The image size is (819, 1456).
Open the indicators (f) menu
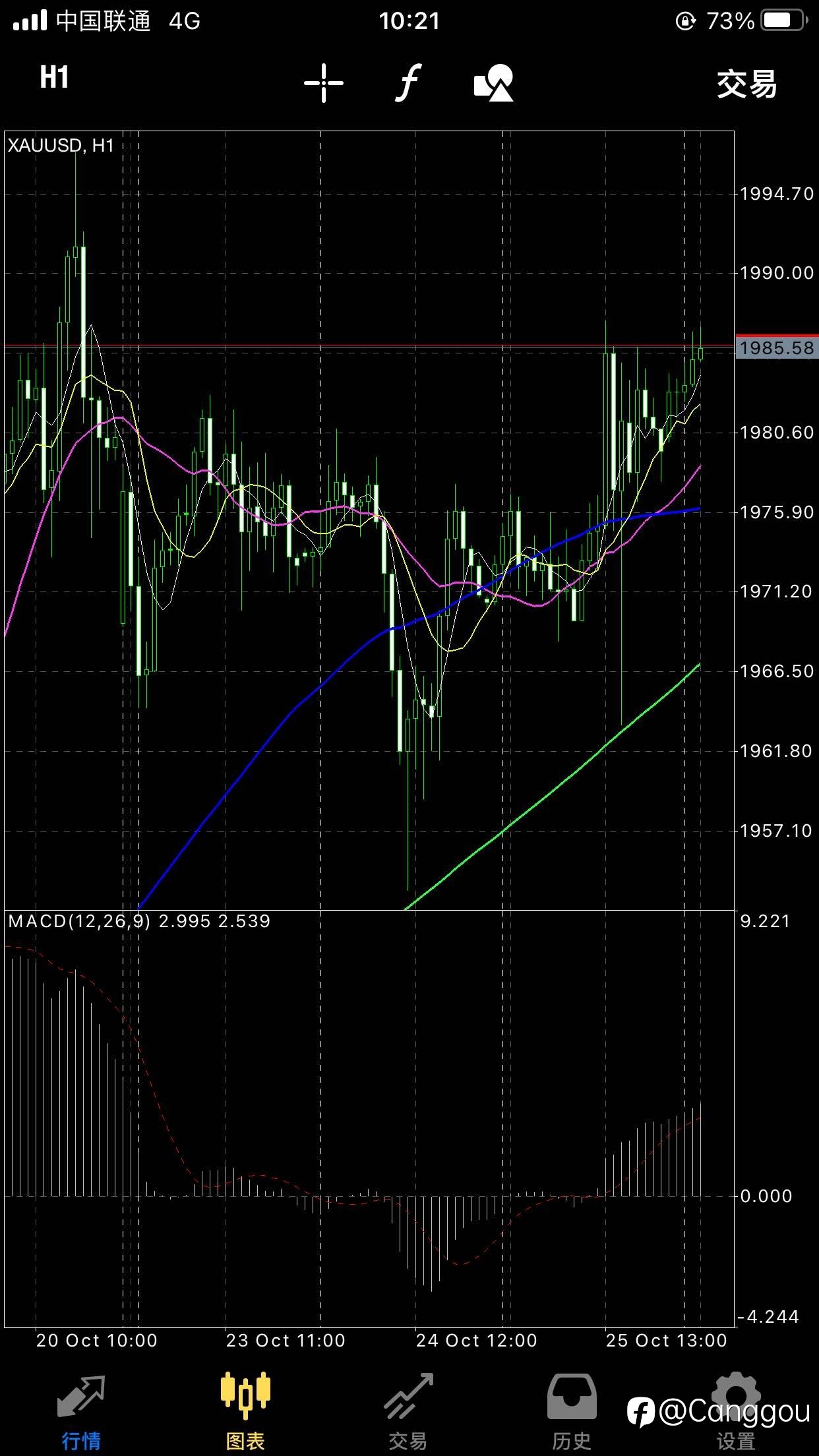(x=409, y=83)
